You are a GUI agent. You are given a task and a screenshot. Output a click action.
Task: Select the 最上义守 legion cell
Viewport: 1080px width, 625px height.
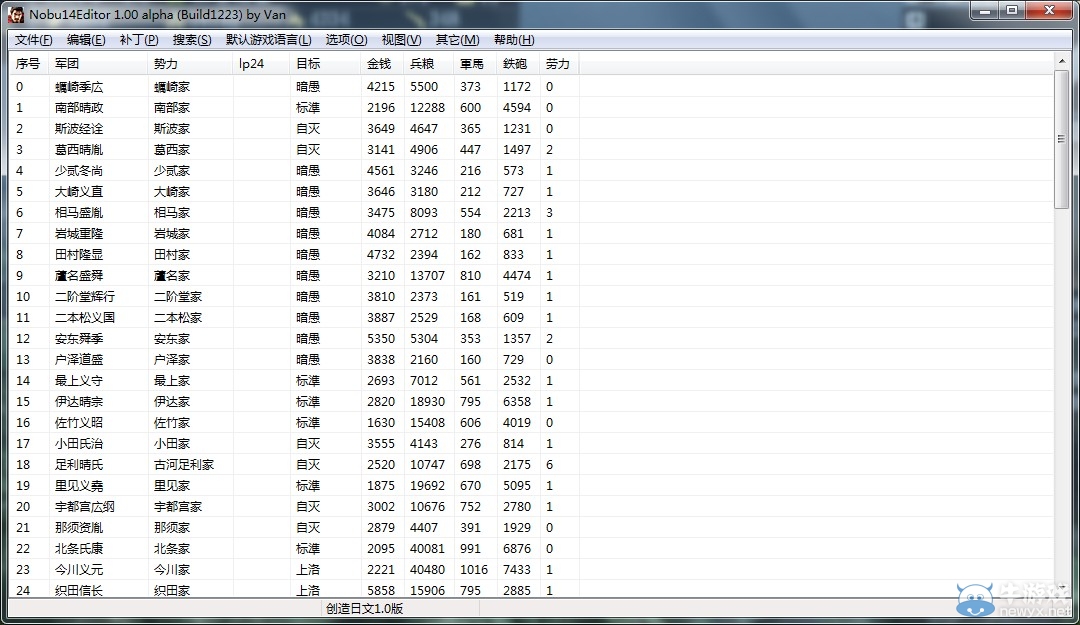point(79,381)
